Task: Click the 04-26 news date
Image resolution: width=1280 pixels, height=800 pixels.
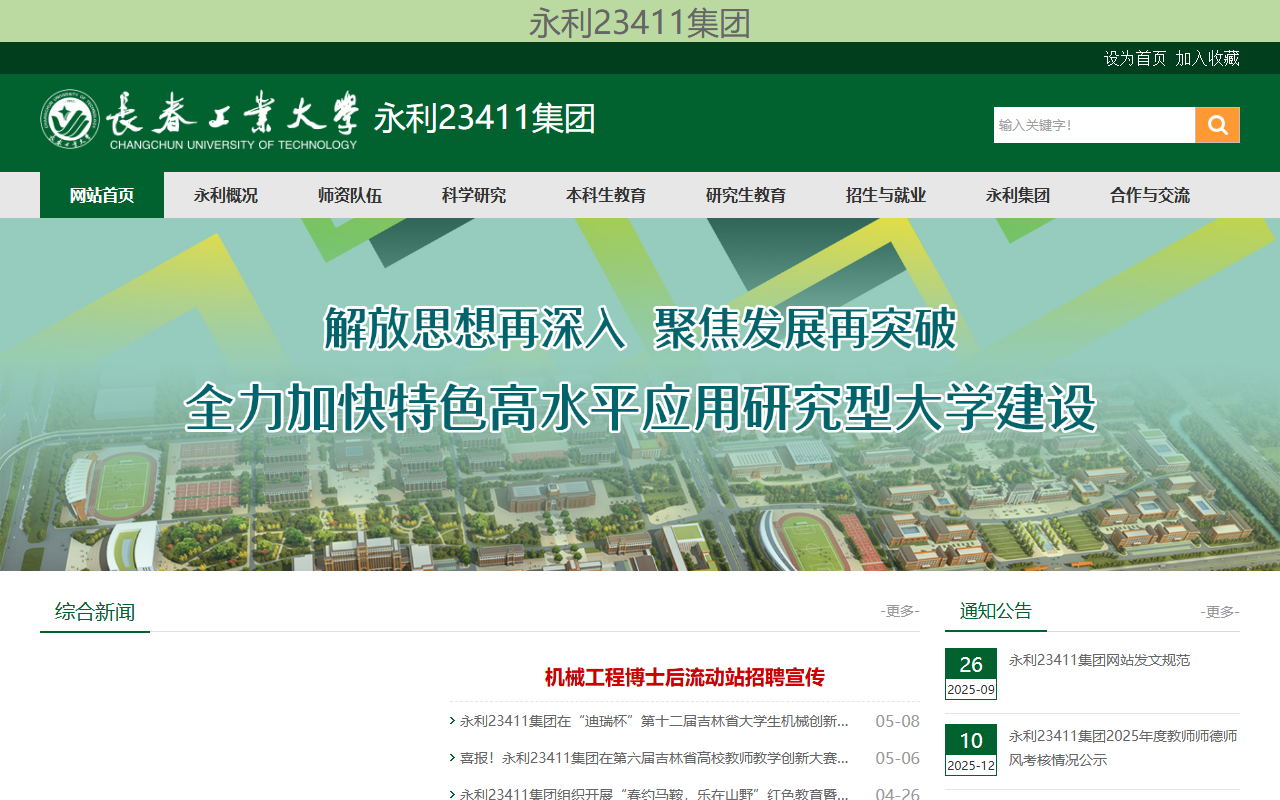Action: click(x=897, y=794)
